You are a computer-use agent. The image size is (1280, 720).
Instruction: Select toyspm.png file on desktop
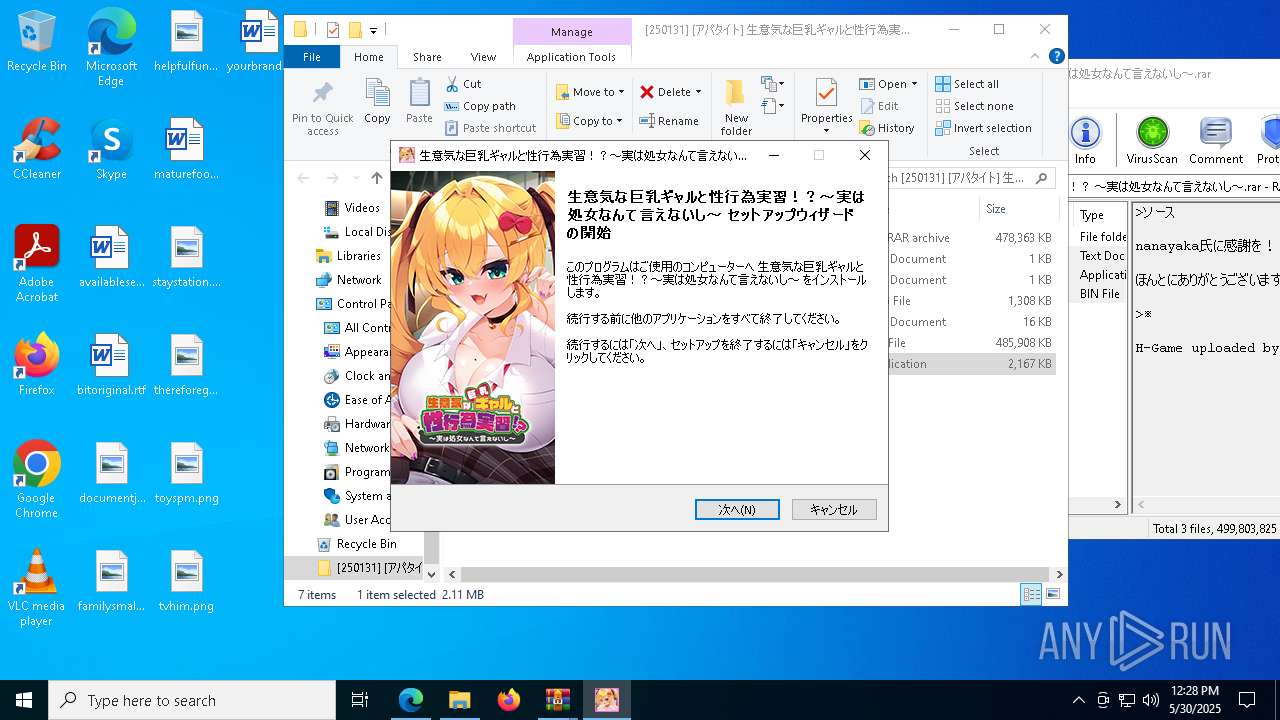pos(187,473)
